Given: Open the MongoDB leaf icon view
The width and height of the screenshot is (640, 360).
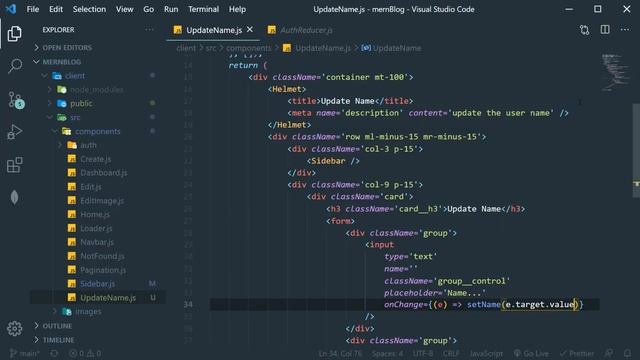Looking at the screenshot, I should point(14,198).
